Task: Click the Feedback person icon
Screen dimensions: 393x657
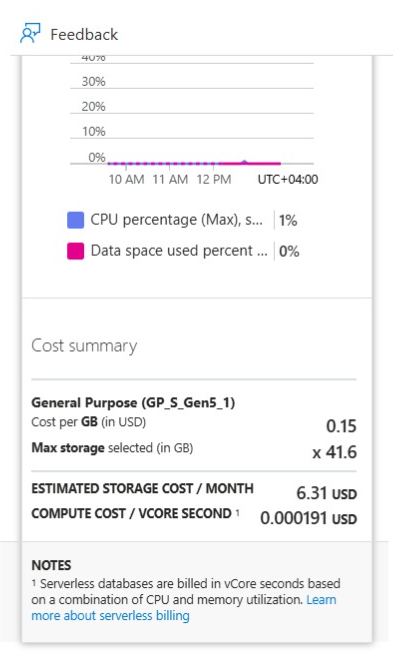Action: [30, 34]
